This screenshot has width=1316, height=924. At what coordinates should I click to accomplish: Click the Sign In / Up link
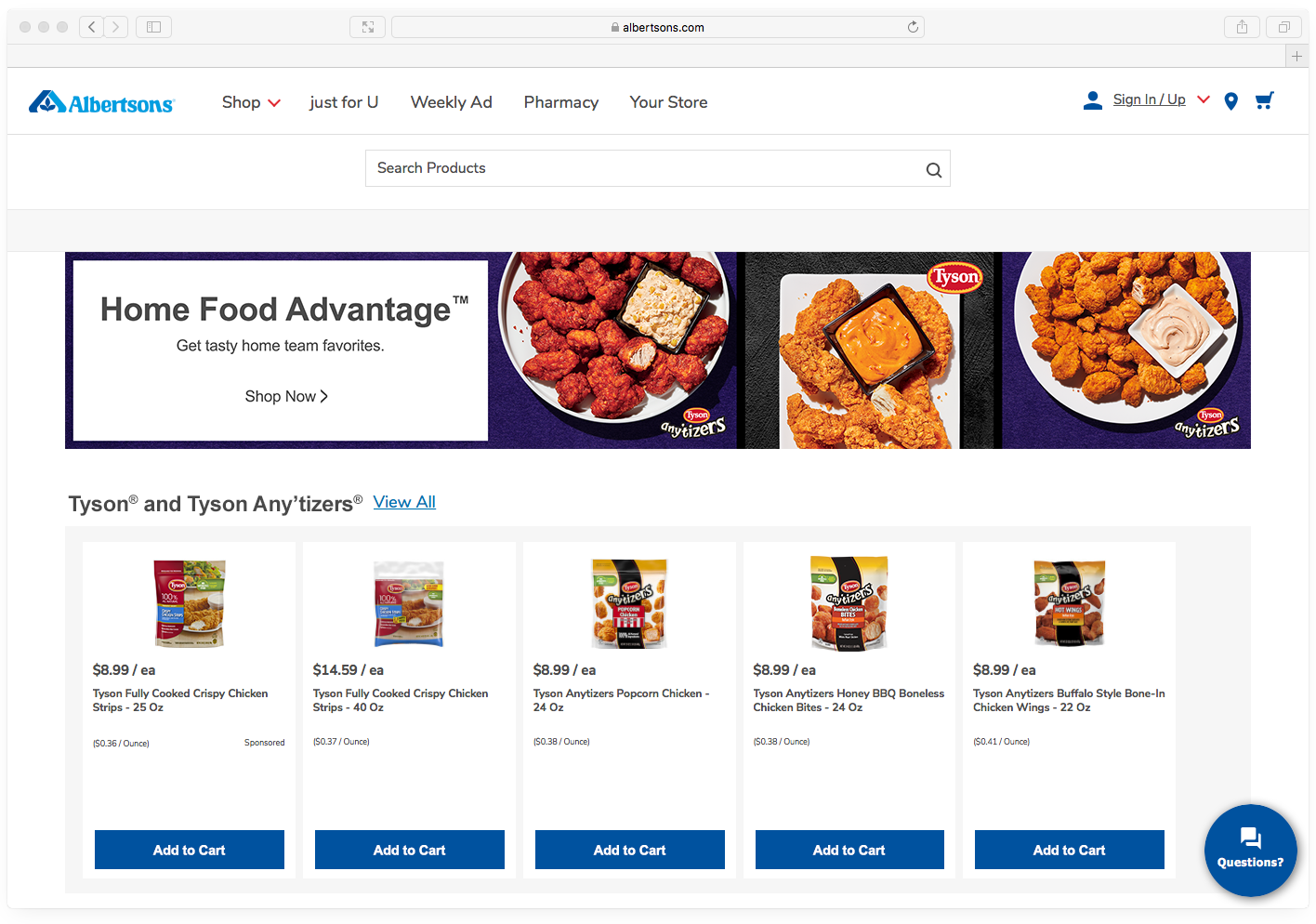pyautogui.click(x=1149, y=99)
